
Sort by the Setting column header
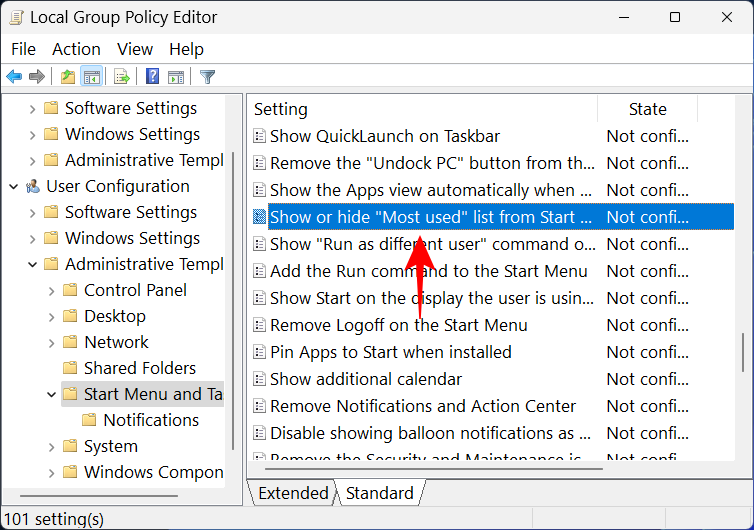423,109
